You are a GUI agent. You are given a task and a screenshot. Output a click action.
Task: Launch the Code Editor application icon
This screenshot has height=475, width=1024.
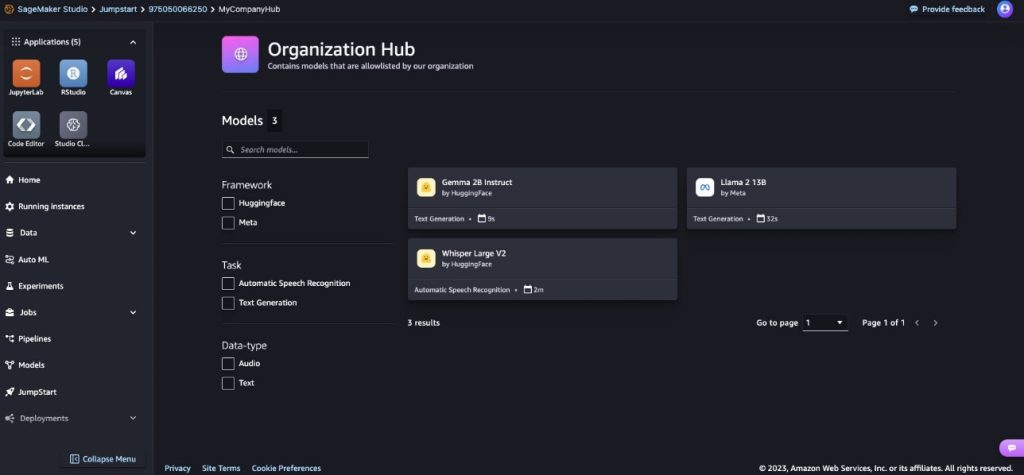(x=26, y=125)
